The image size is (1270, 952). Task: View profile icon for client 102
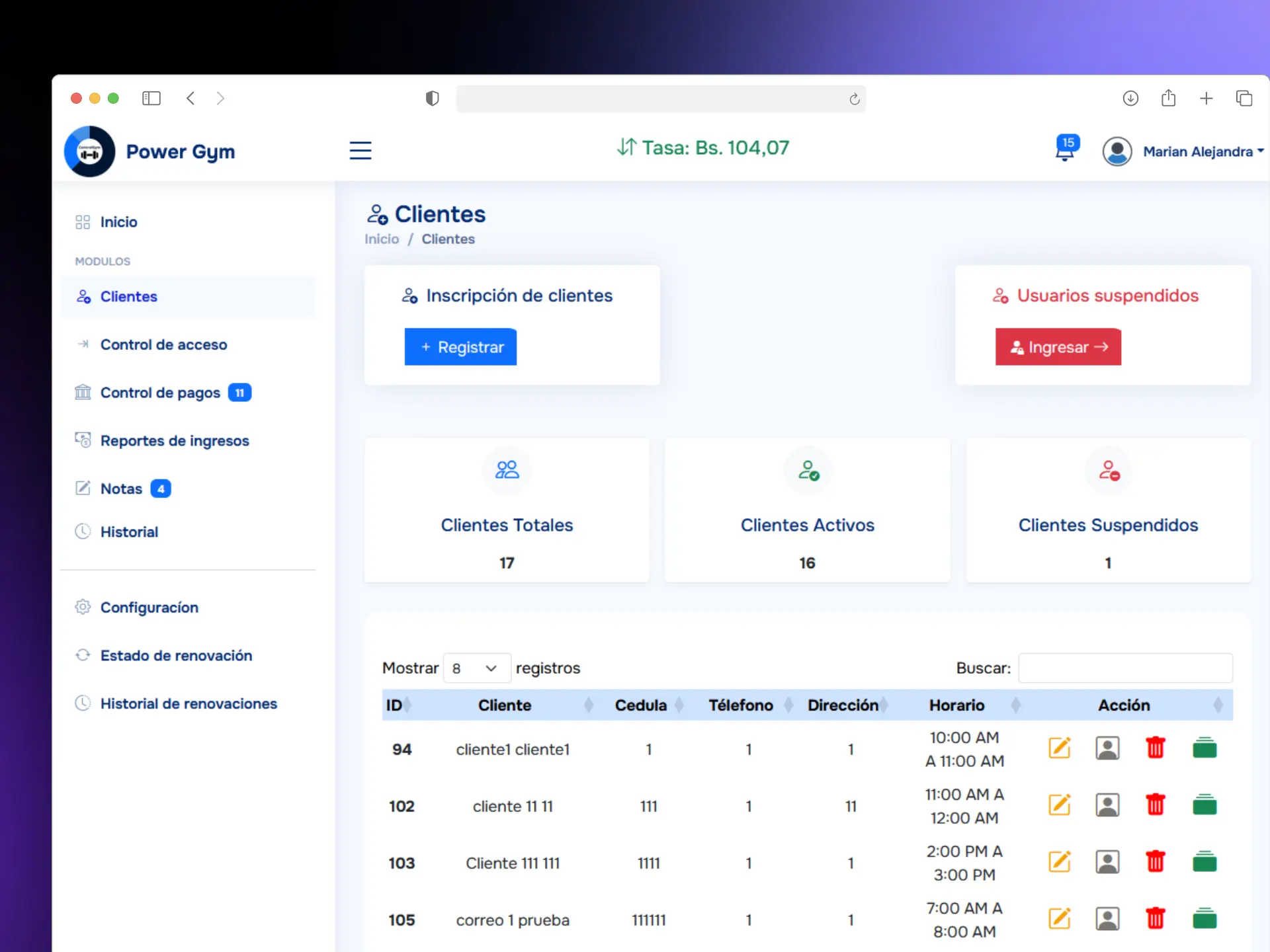1108,805
